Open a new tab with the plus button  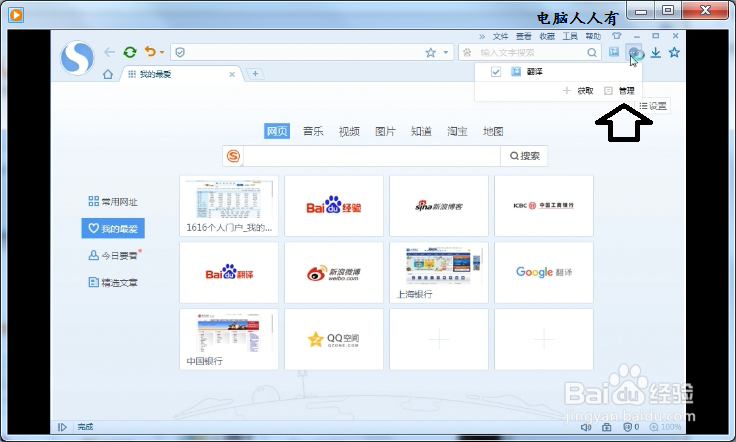click(x=255, y=74)
